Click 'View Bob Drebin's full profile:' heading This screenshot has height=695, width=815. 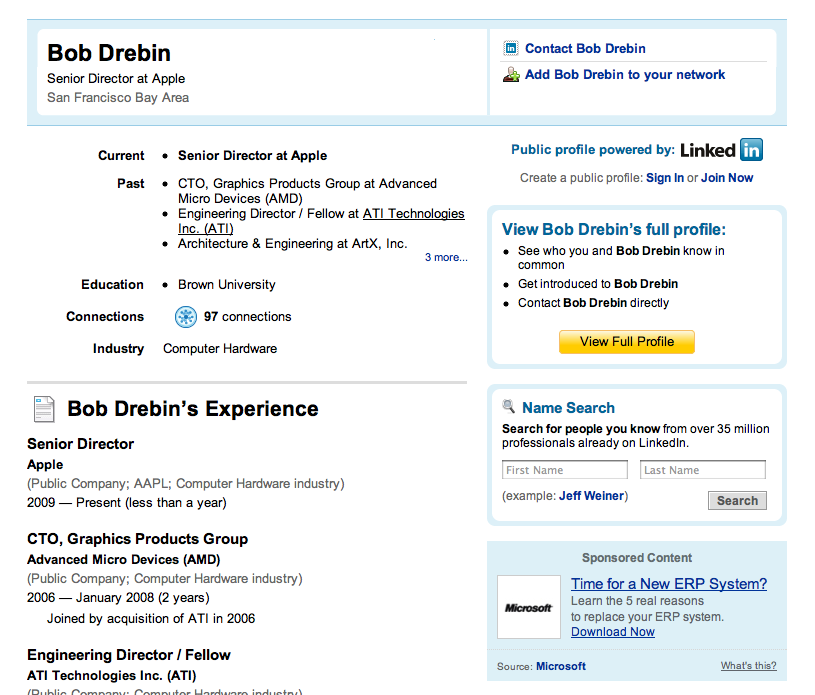point(614,229)
